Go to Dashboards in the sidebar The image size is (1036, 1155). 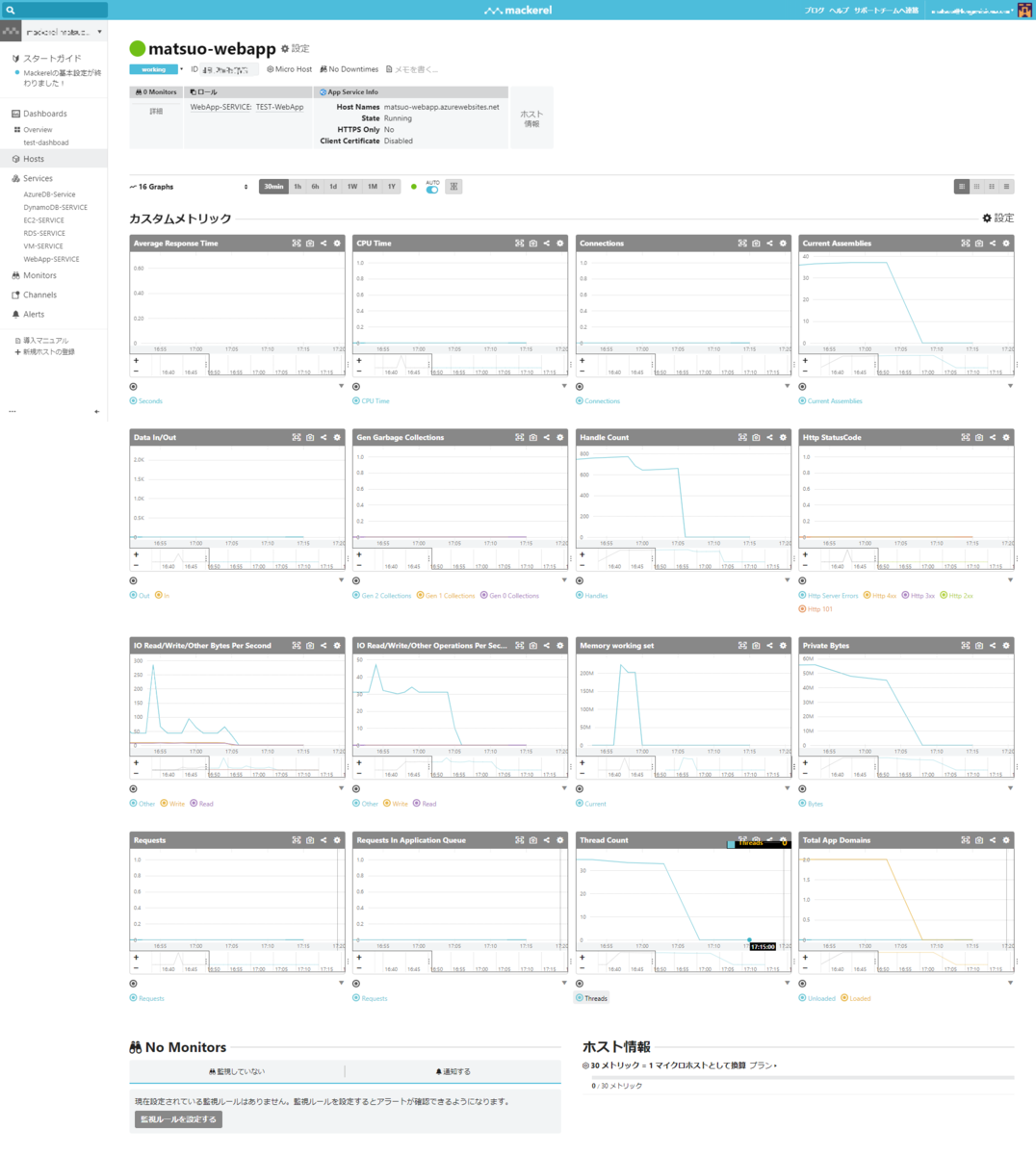(44, 114)
